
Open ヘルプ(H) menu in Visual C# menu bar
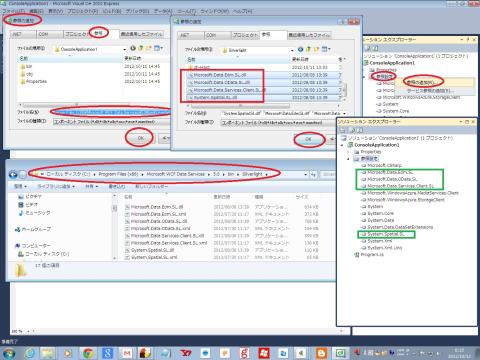tap(242, 11)
